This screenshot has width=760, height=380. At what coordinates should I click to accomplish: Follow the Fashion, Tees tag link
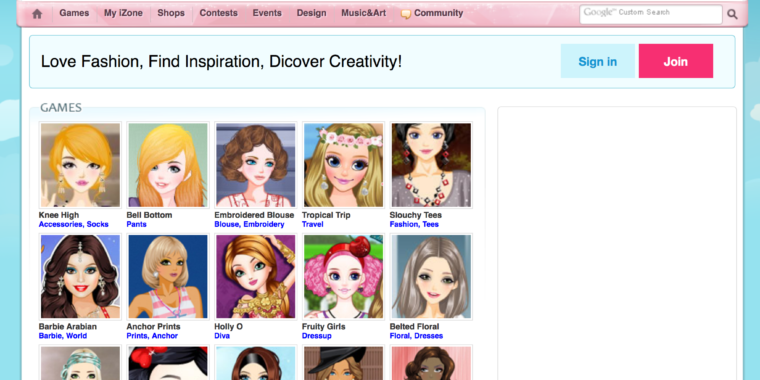pos(414,224)
